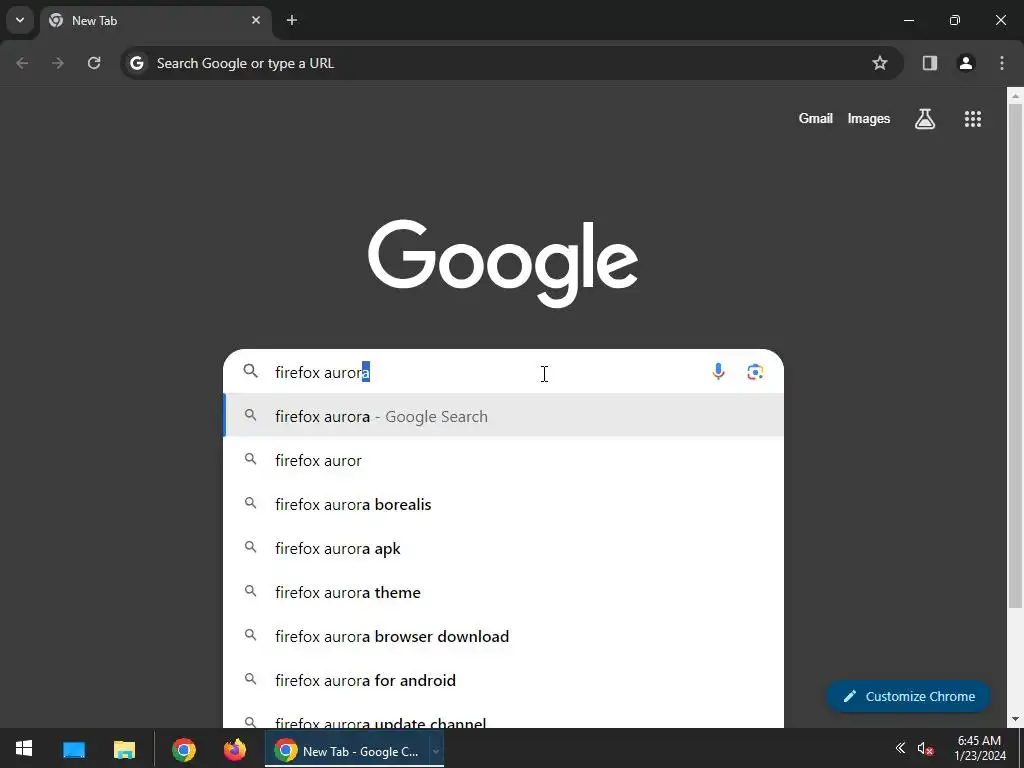Screen dimensions: 1024x768
Task: Select 'firefox aurora for android' suggestion
Action: 504,680
